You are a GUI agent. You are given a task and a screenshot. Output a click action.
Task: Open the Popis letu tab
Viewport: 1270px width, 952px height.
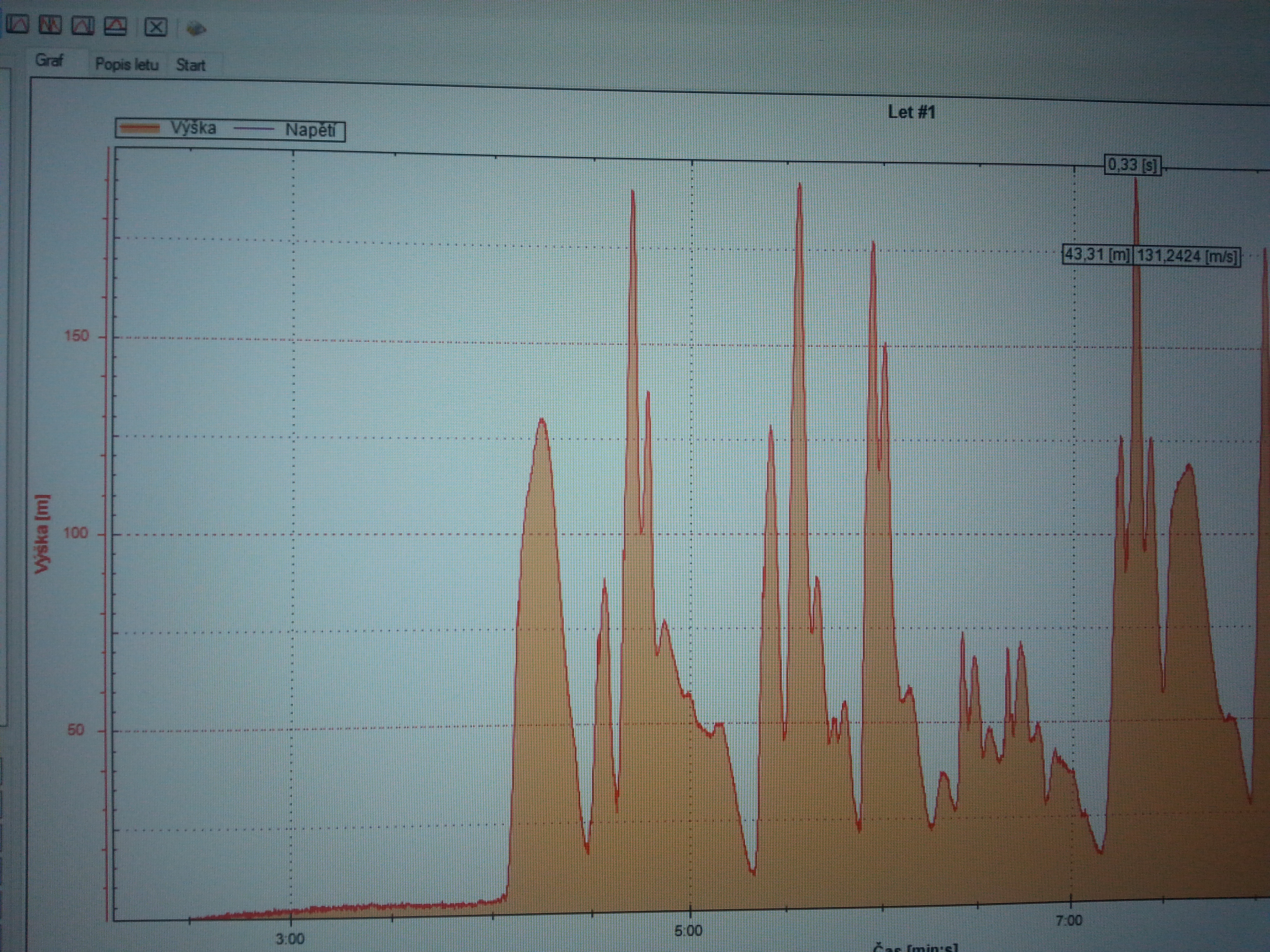126,64
